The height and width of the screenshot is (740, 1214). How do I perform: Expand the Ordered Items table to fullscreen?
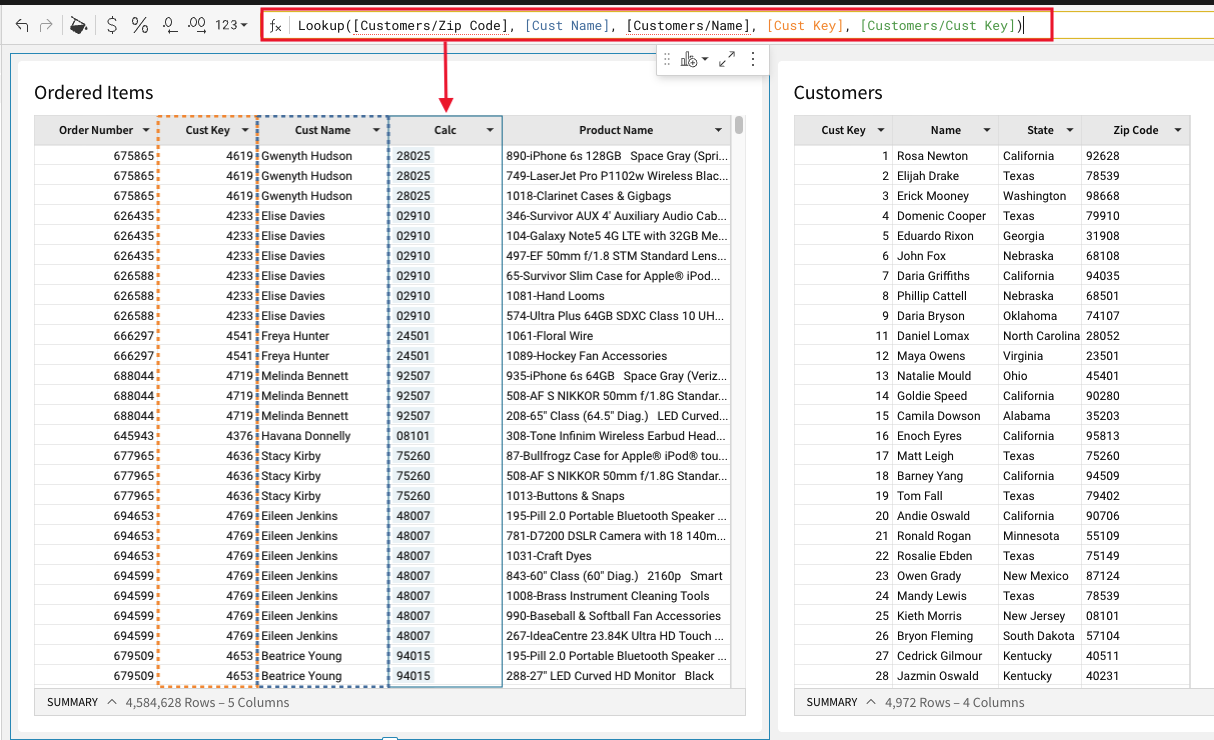pyautogui.click(x=727, y=60)
